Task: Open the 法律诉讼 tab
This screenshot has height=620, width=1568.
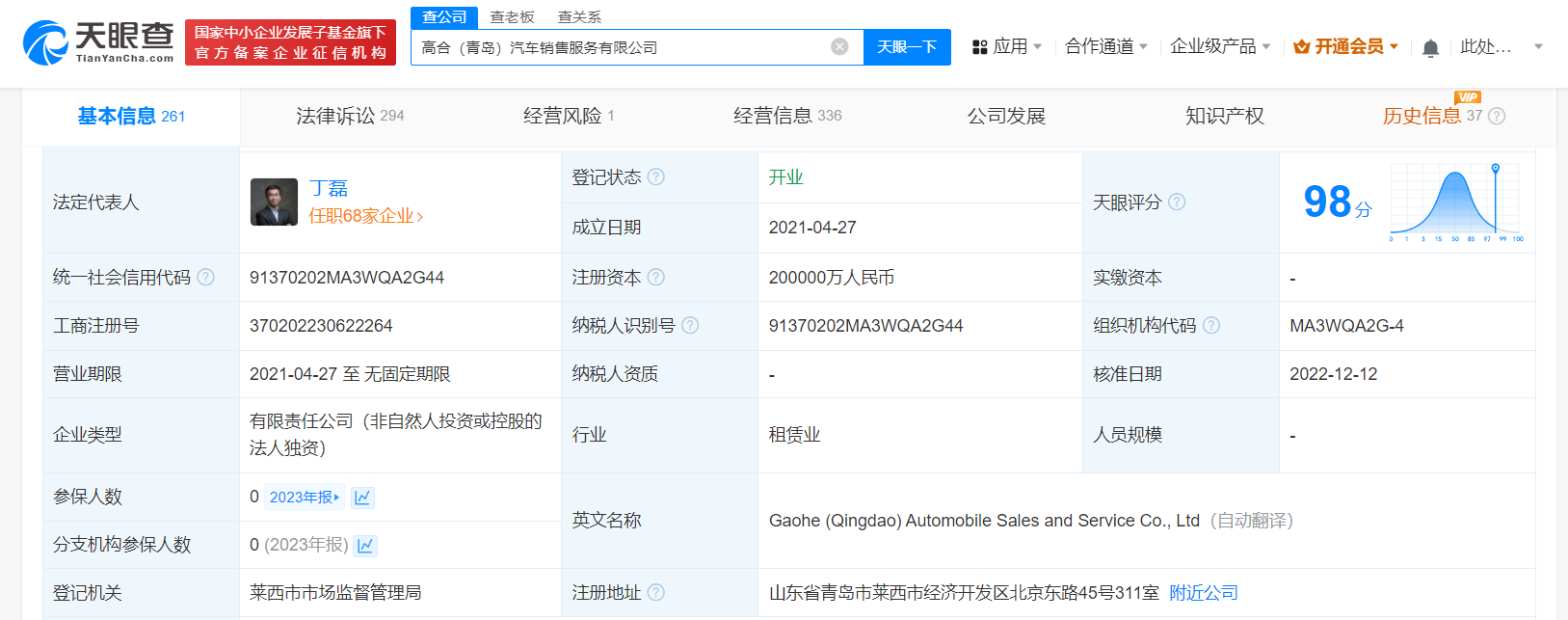Action: (350, 116)
